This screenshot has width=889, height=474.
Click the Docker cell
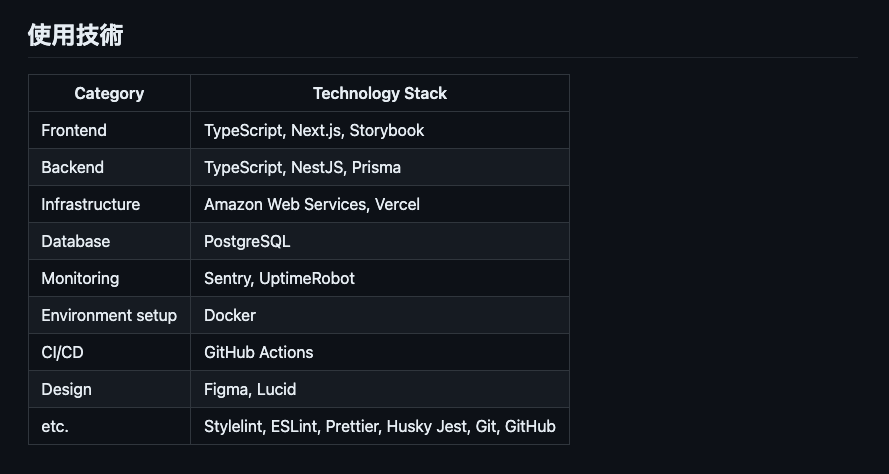[380, 315]
